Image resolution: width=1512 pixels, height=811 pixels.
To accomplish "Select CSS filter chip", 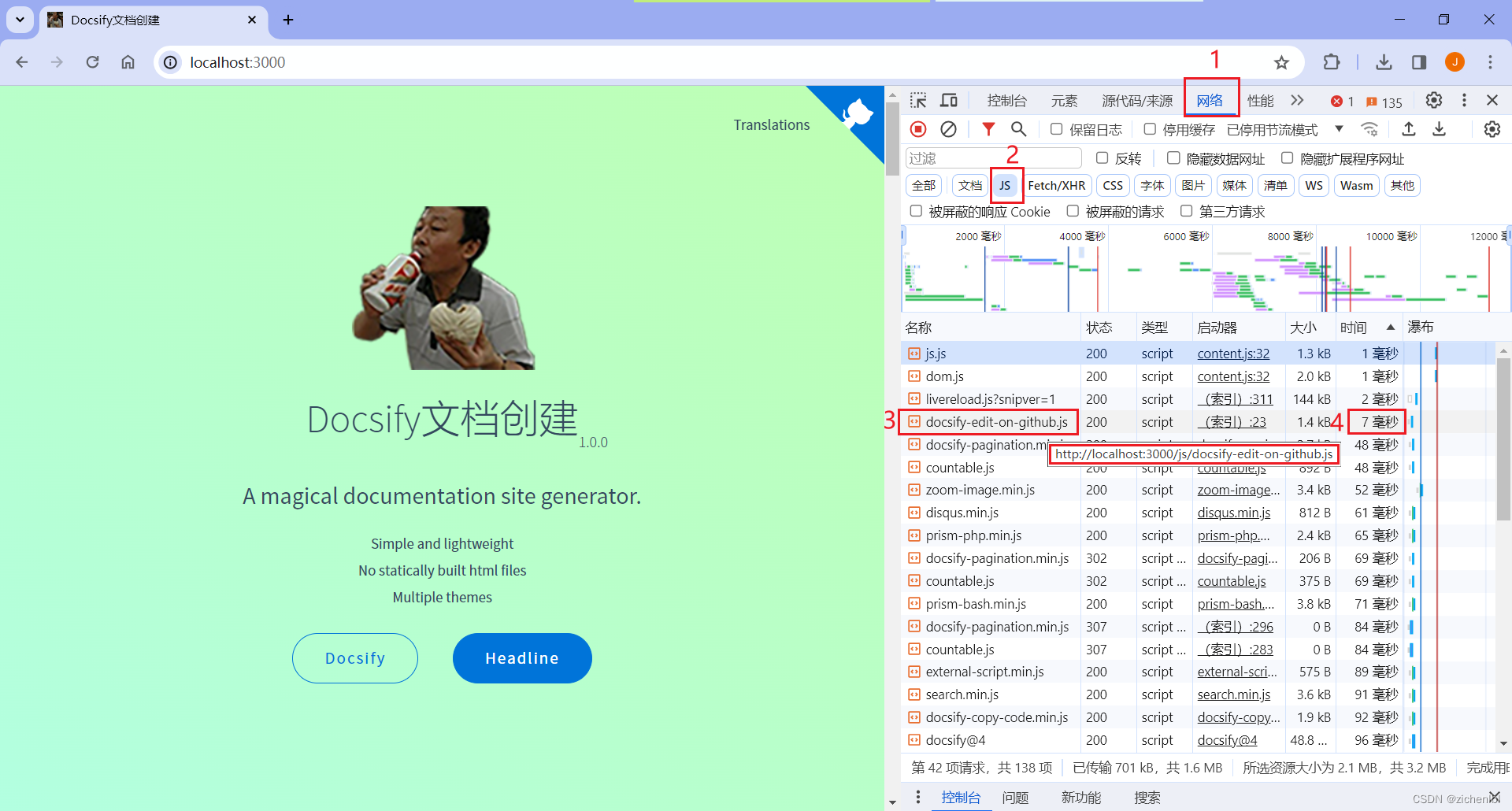I will (x=1113, y=186).
